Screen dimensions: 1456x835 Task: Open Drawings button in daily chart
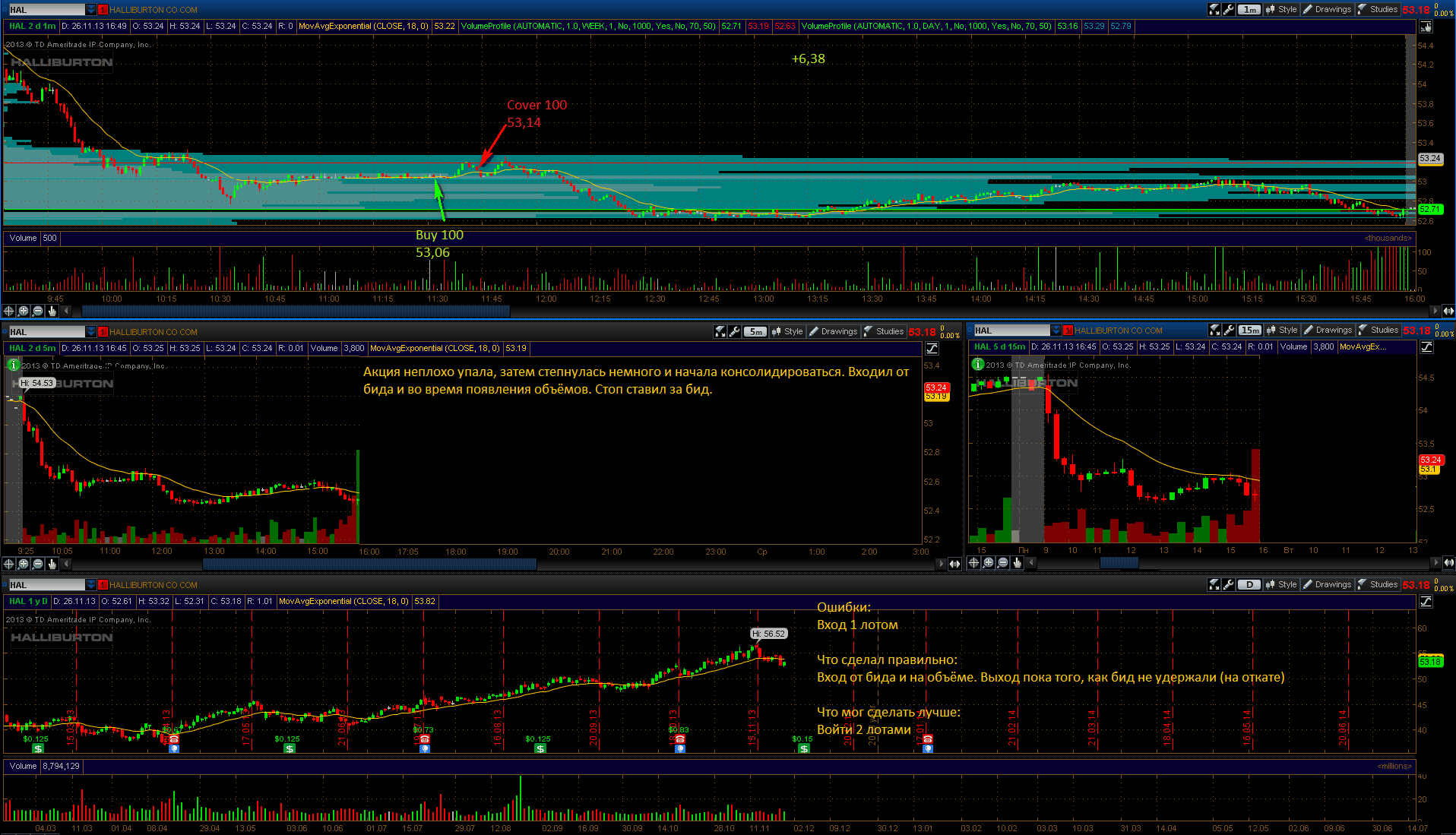(x=1327, y=585)
